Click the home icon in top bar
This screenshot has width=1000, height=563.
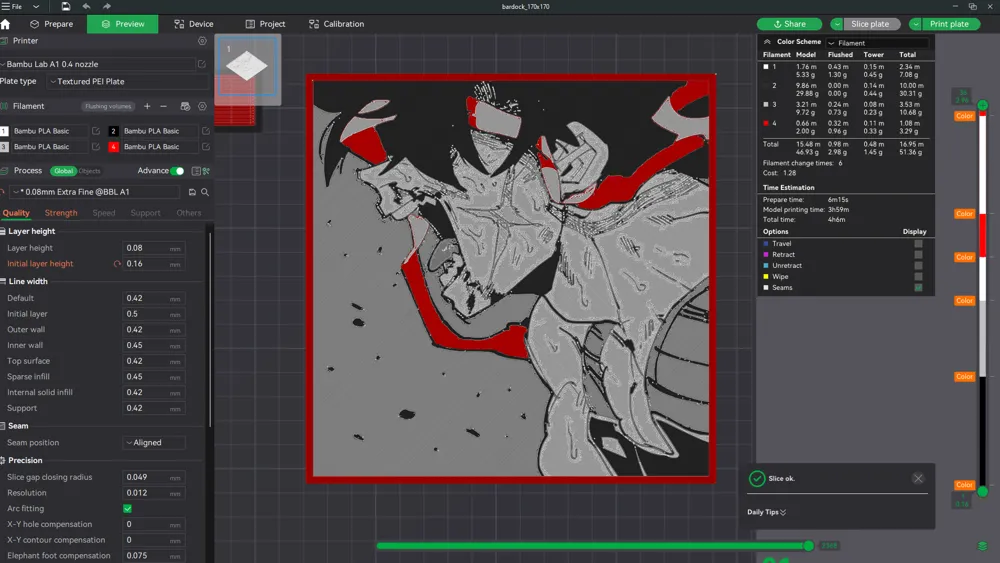tap(6, 24)
